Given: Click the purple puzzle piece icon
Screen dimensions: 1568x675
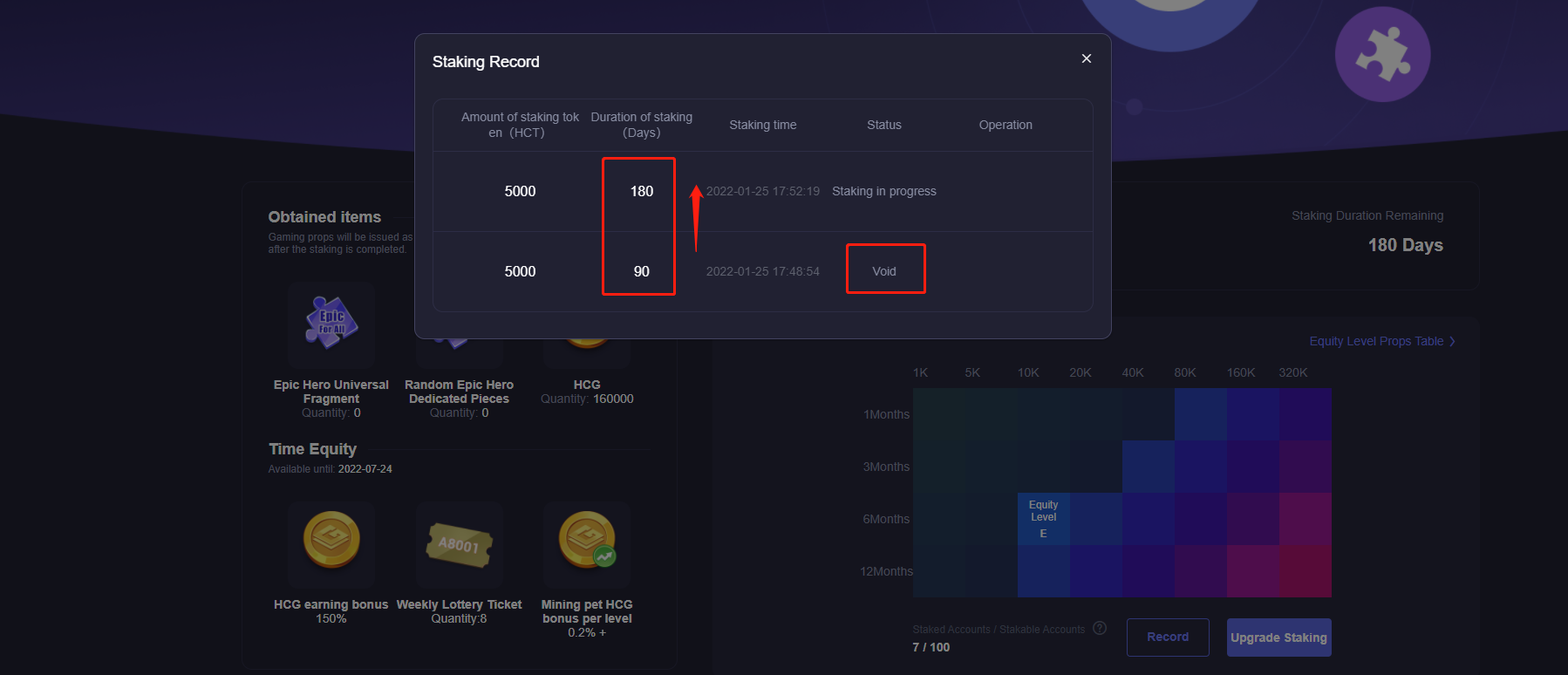Looking at the screenshot, I should pyautogui.click(x=1382, y=54).
